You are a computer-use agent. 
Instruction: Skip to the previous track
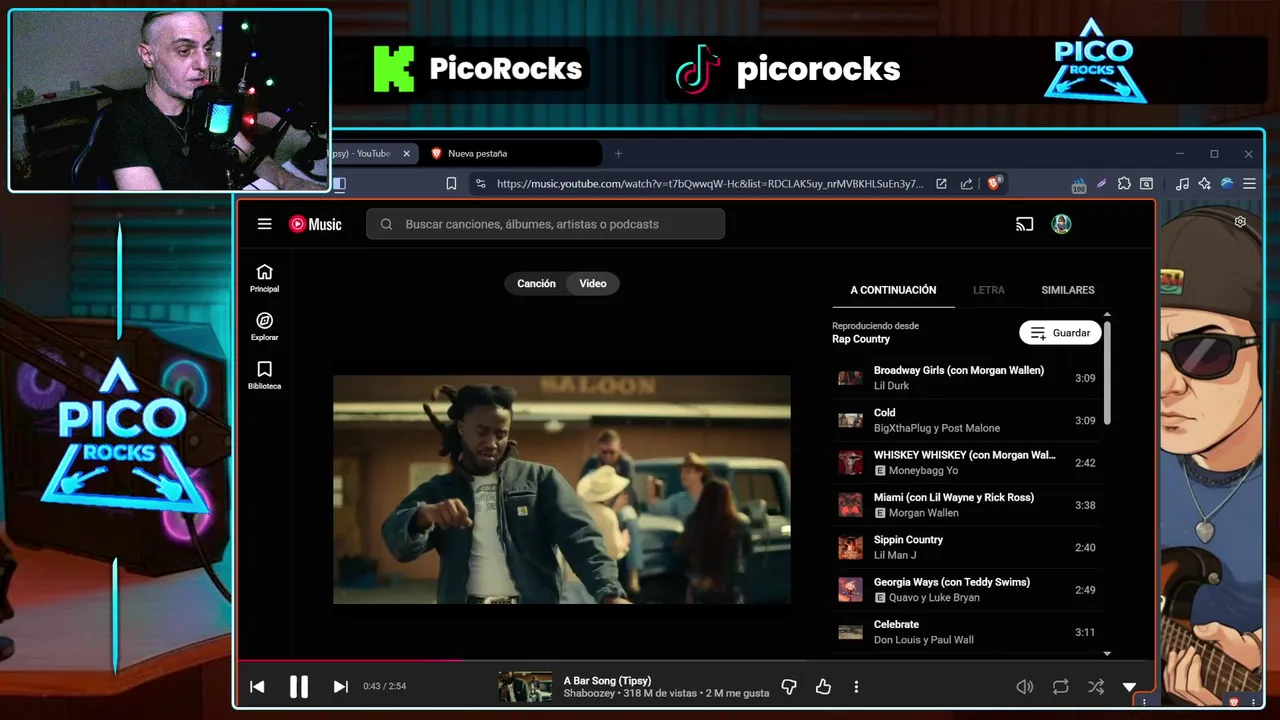click(x=257, y=686)
